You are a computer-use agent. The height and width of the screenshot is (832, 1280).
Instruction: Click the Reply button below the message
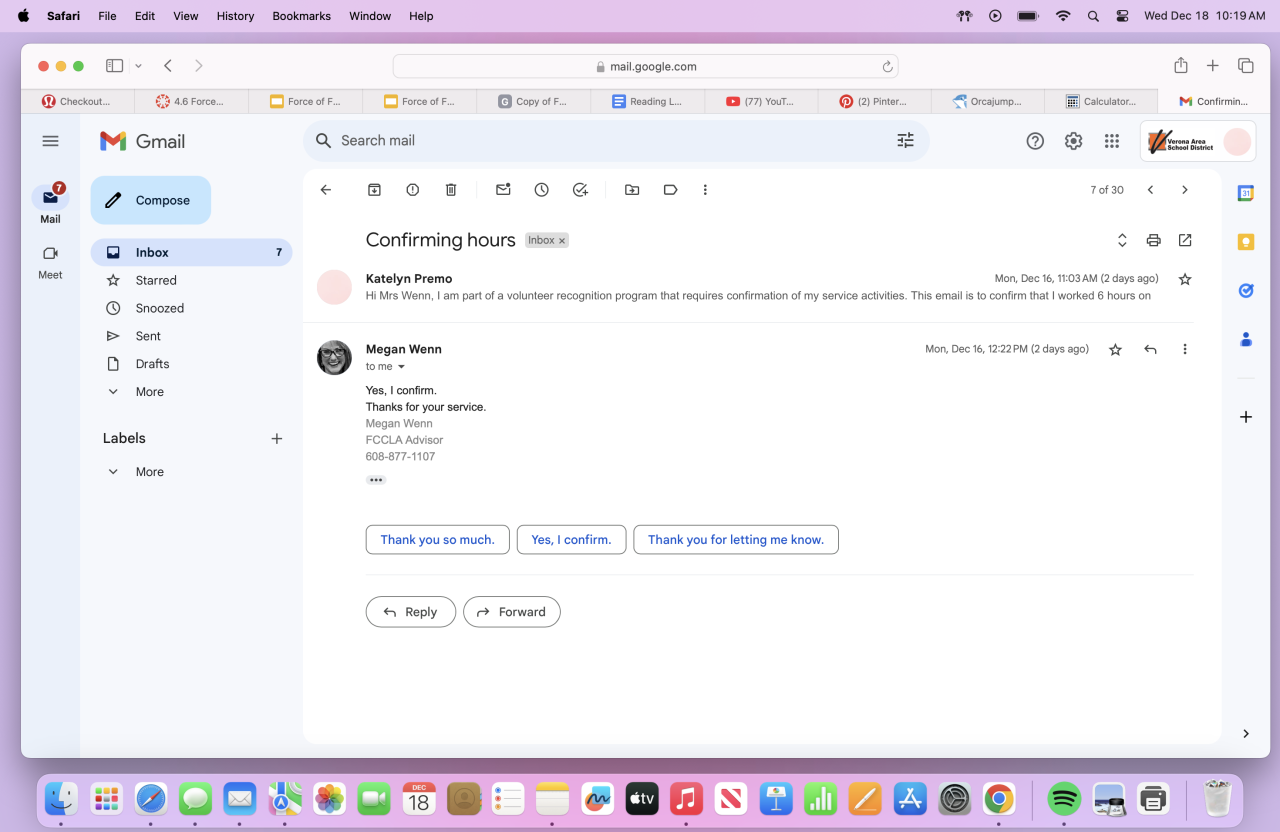tap(411, 612)
